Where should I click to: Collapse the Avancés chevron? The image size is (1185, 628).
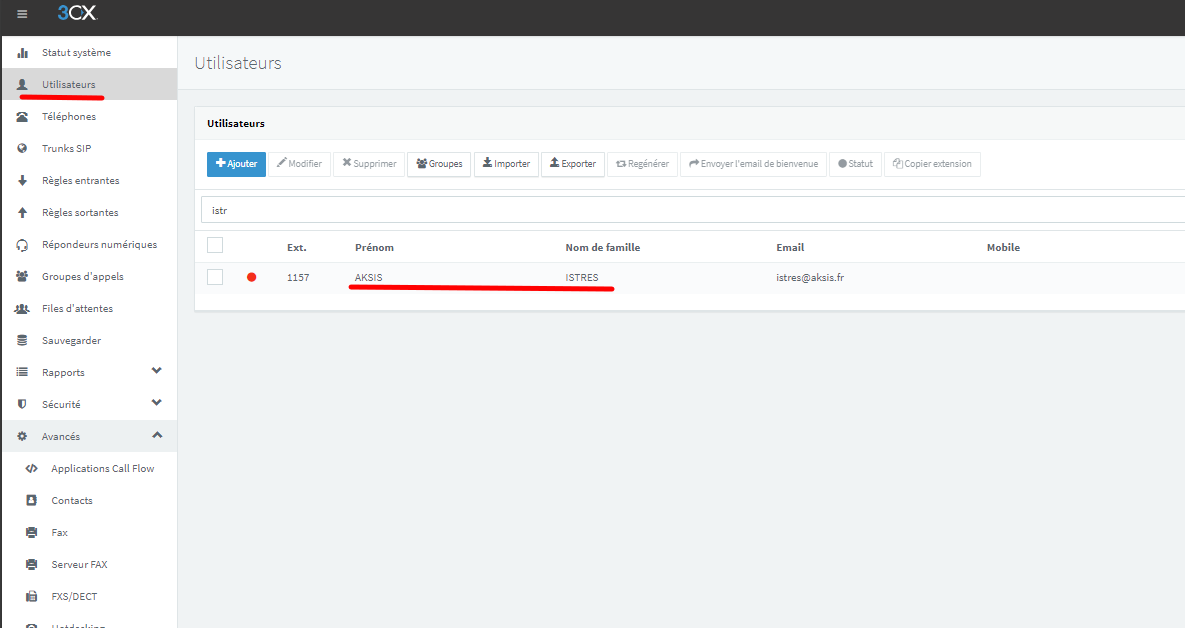tap(157, 435)
